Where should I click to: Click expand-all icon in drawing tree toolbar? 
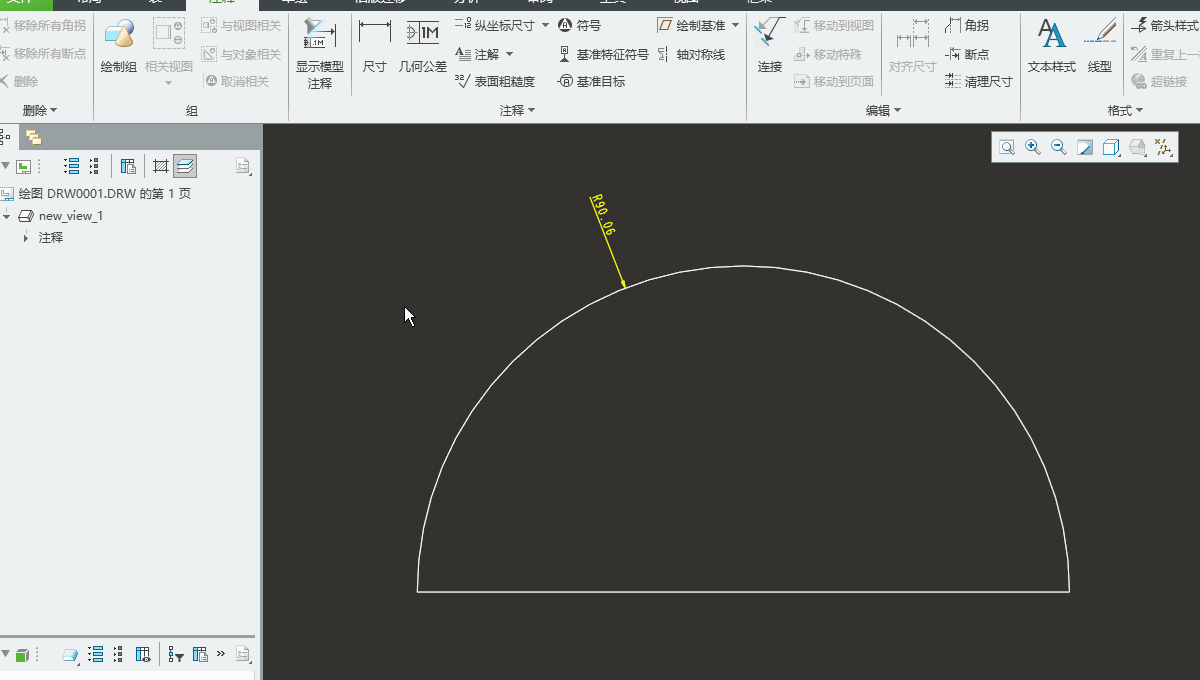coord(72,166)
